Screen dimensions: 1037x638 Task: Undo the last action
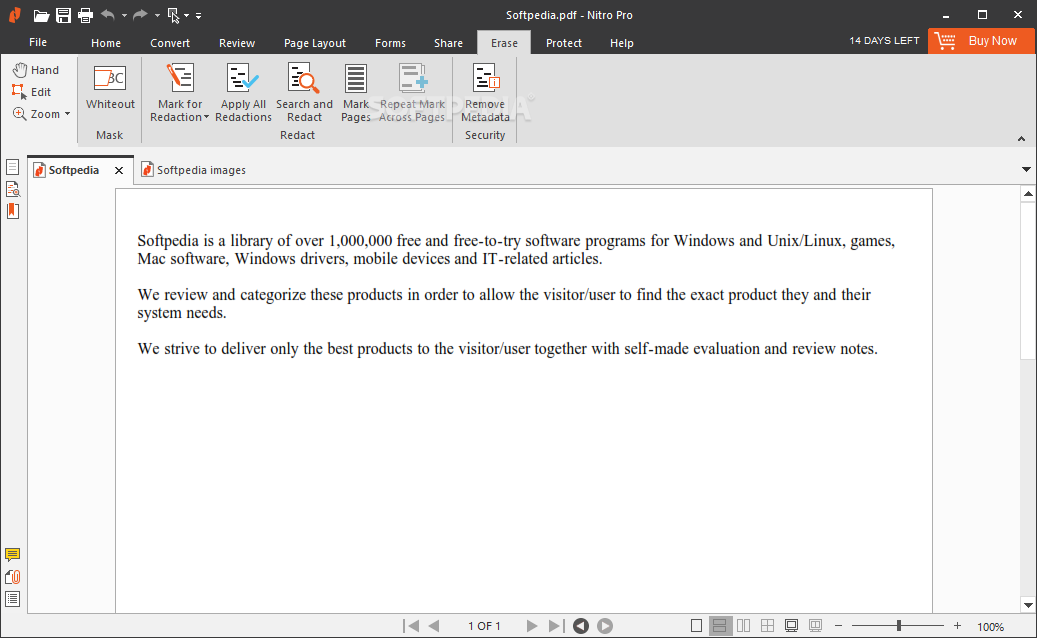click(x=108, y=15)
